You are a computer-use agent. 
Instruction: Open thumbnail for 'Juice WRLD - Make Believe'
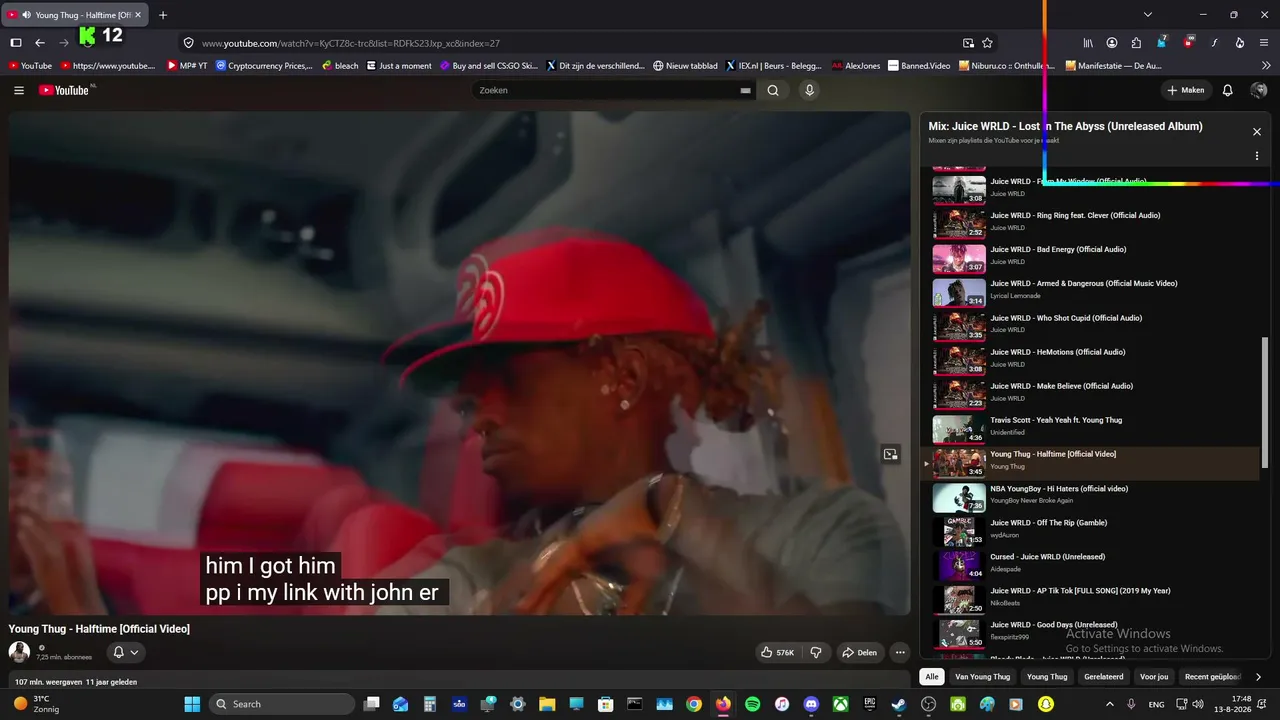point(959,394)
